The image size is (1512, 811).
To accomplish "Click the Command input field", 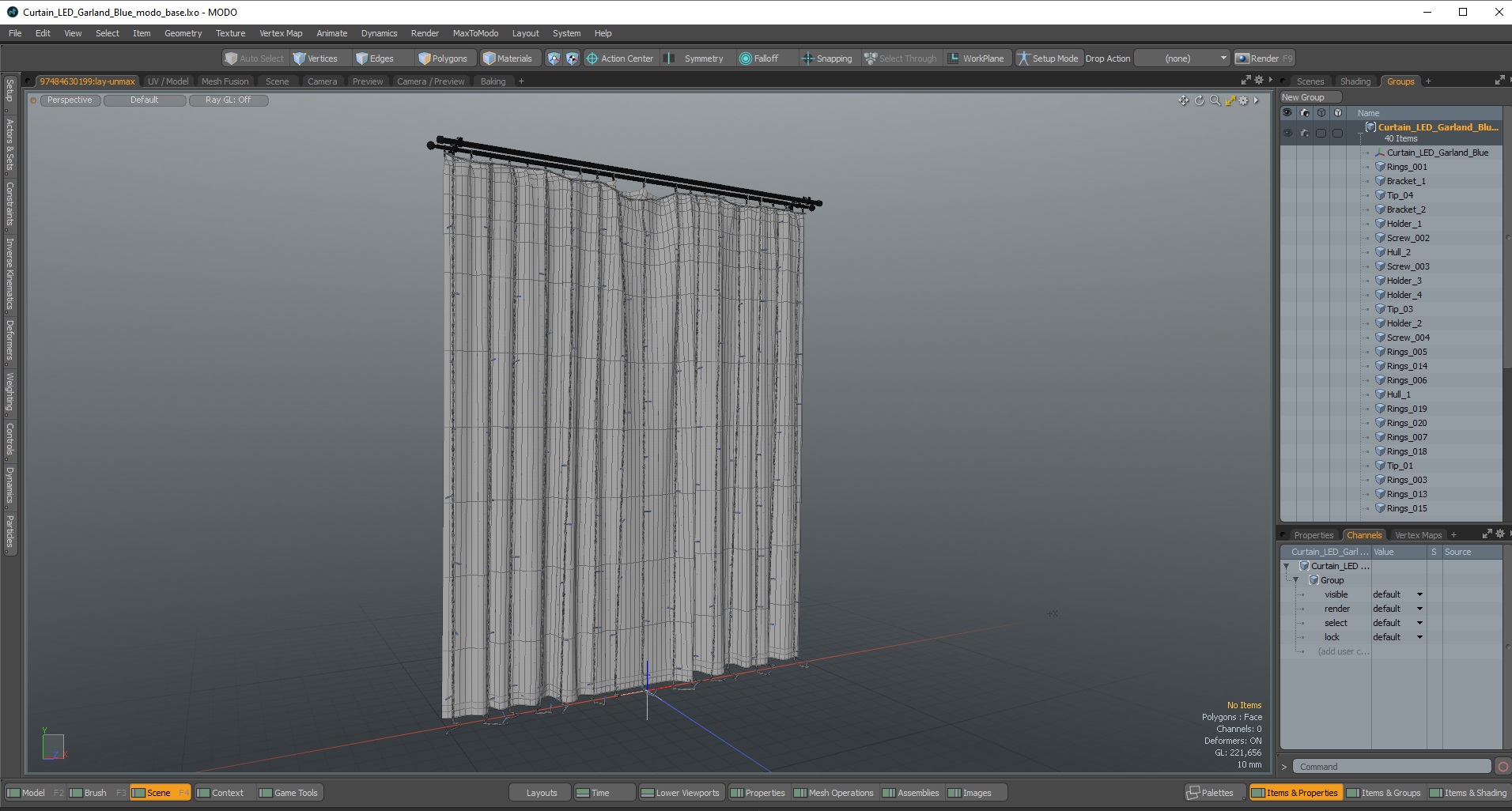I will point(1392,767).
